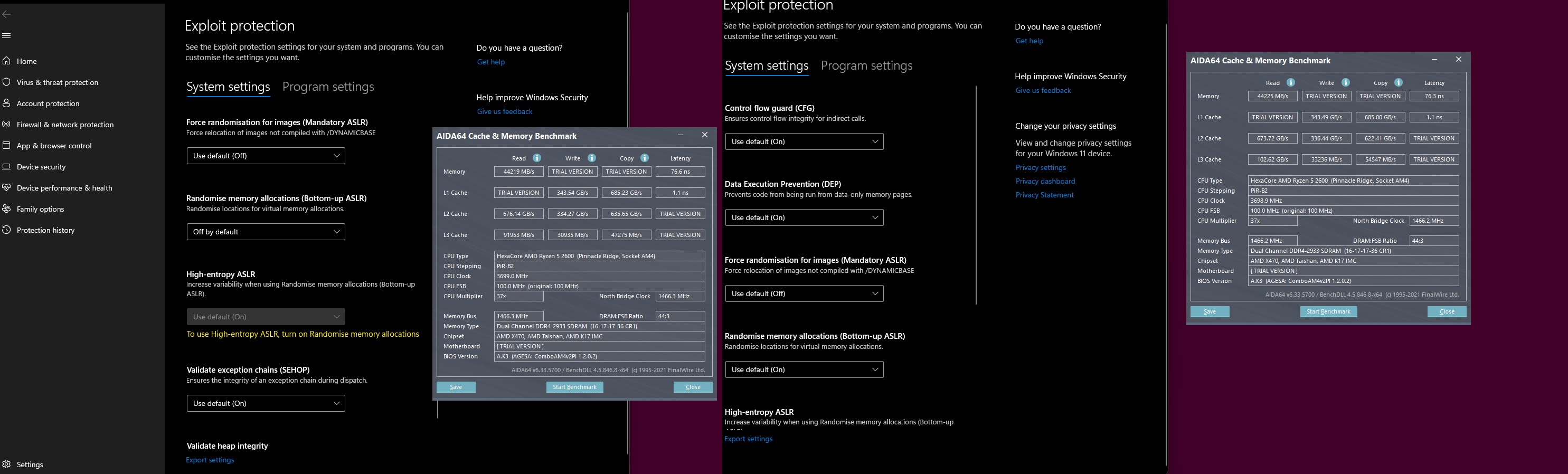Select Program settings tab in right window
This screenshot has width=1568, height=474.
pyautogui.click(x=867, y=65)
